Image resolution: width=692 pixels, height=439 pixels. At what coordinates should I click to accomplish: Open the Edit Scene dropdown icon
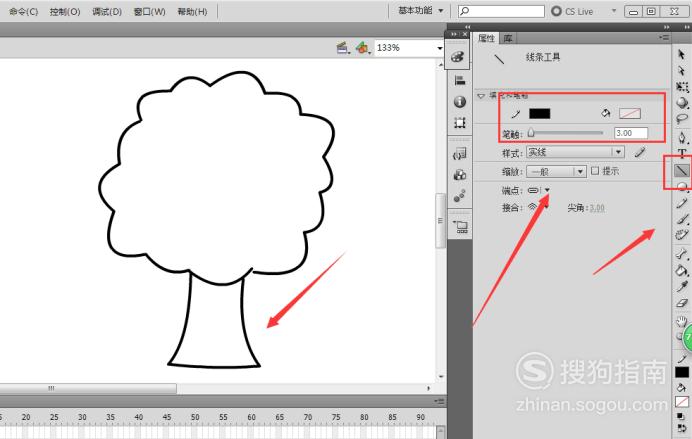[x=342, y=48]
